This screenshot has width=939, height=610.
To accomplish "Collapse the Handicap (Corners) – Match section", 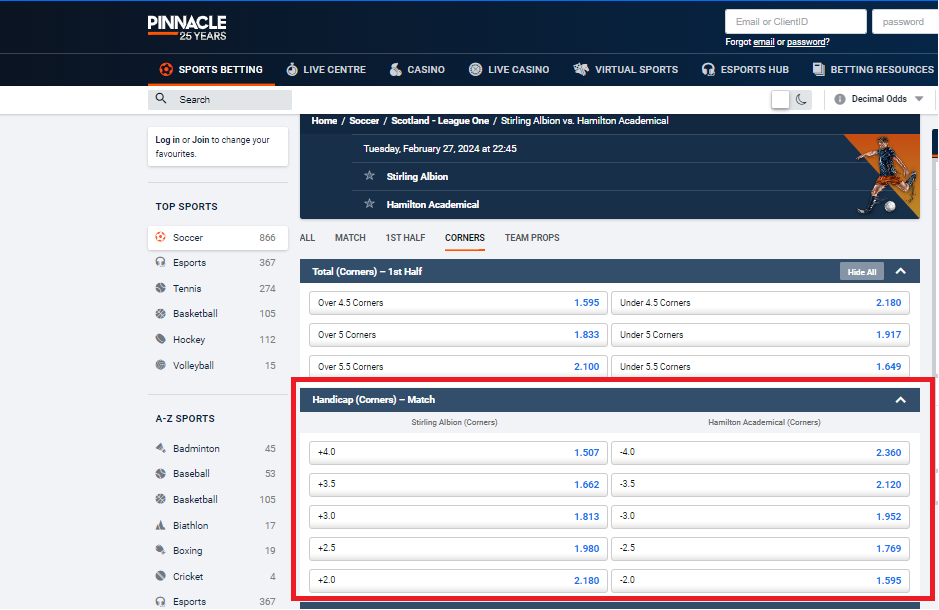I will [x=900, y=400].
